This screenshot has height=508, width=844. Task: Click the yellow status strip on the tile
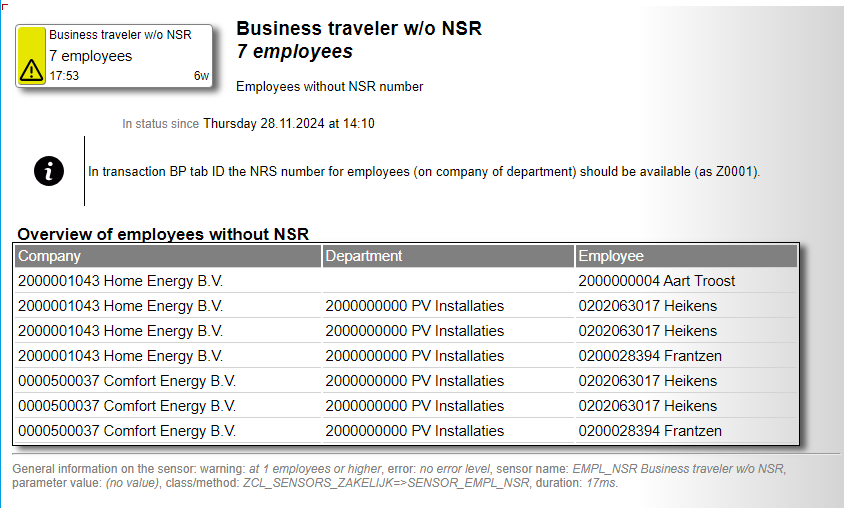pyautogui.click(x=32, y=45)
